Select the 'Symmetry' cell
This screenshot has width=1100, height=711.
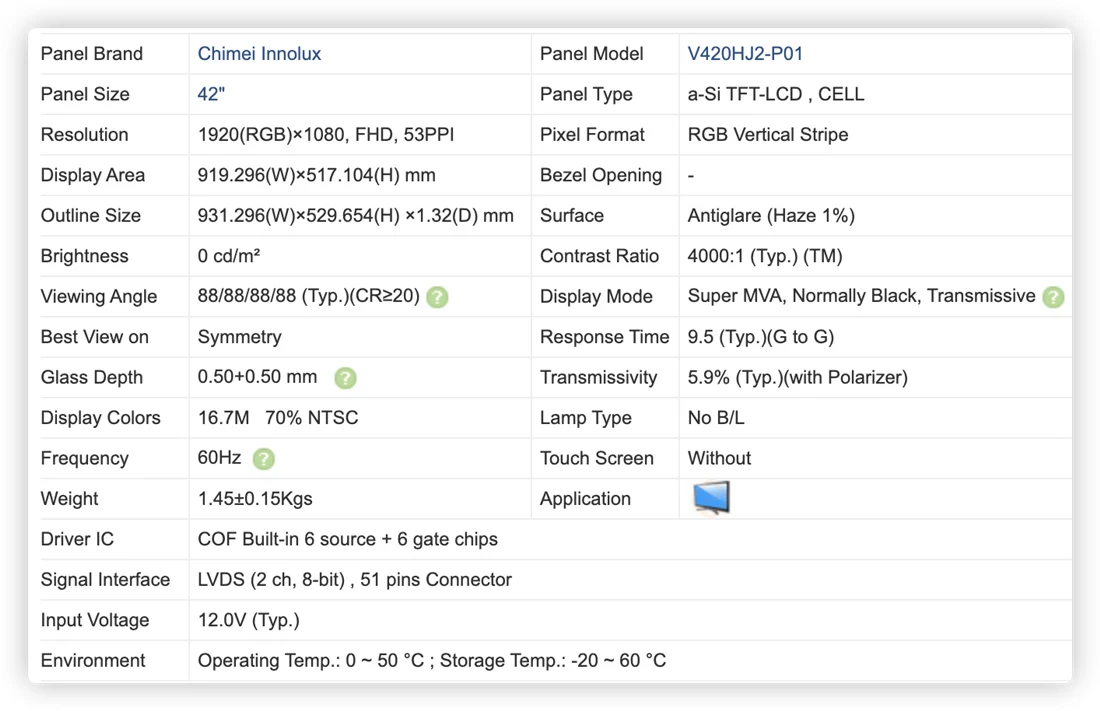pos(239,337)
